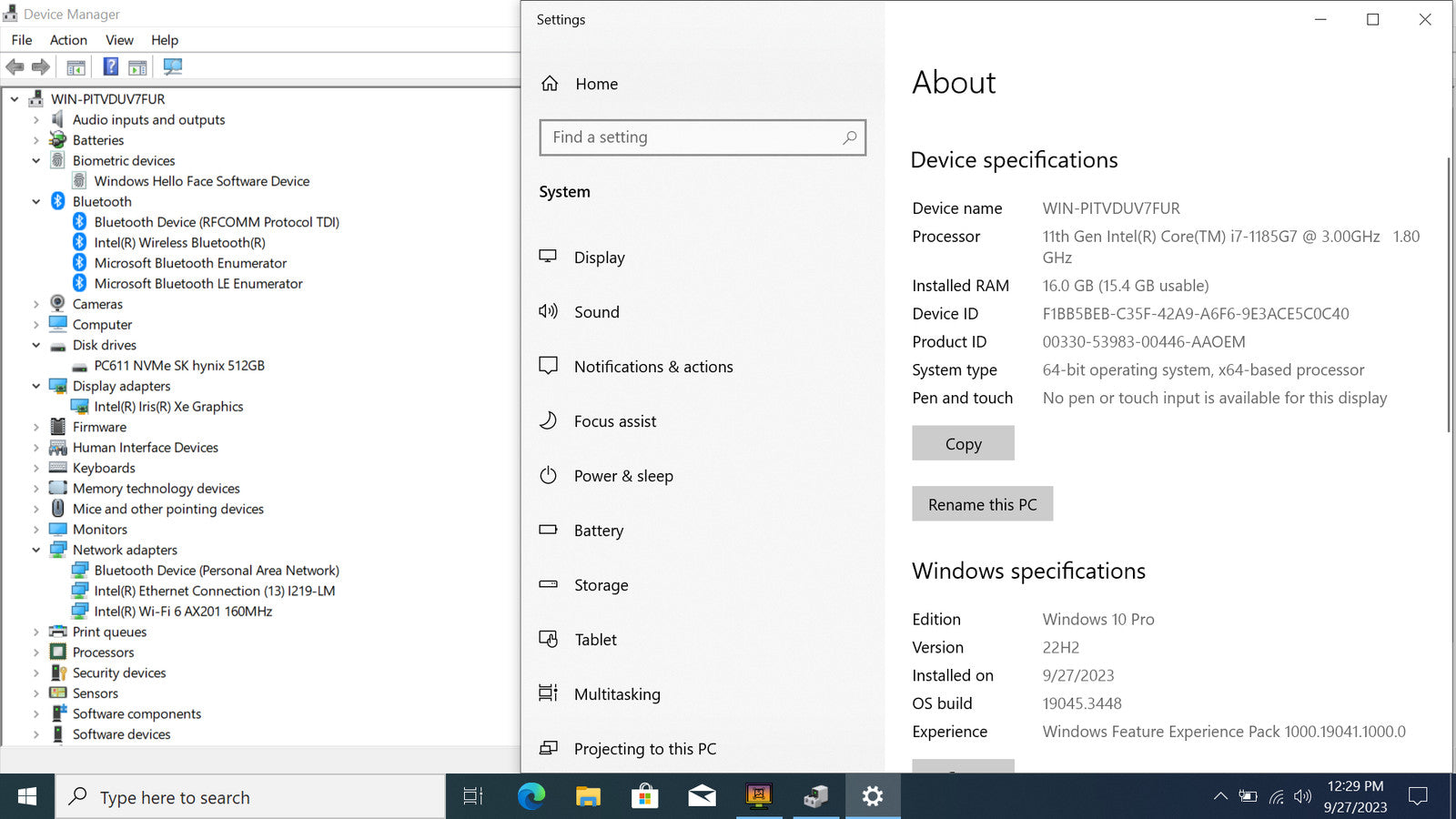Click the Back arrow in Device Manager toolbar
This screenshot has width=1456, height=819.
pos(15,66)
